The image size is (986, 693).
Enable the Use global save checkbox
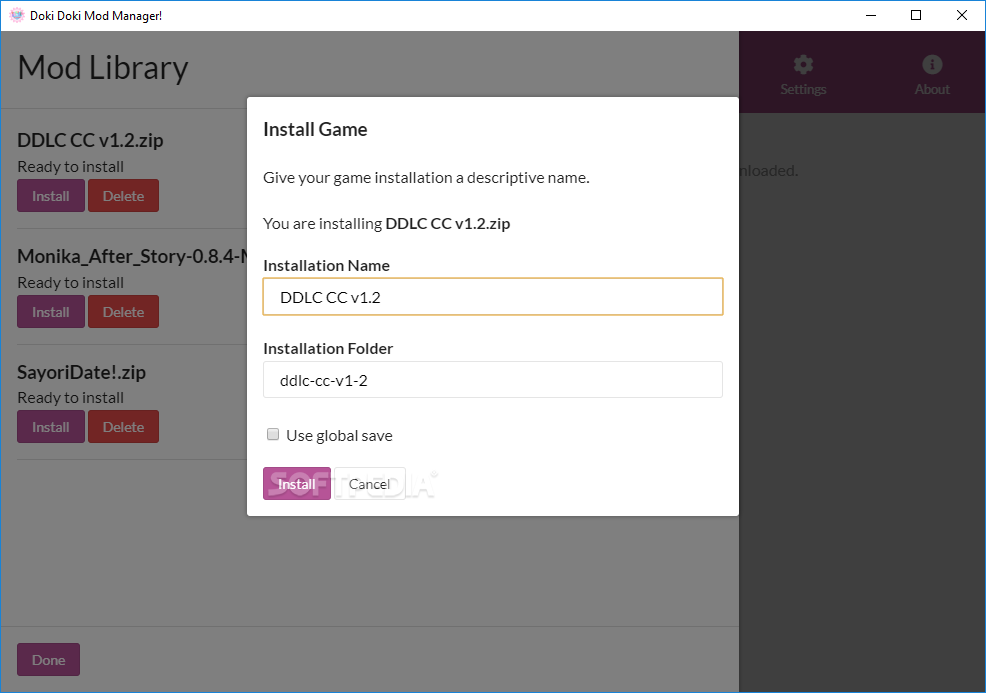pyautogui.click(x=273, y=435)
